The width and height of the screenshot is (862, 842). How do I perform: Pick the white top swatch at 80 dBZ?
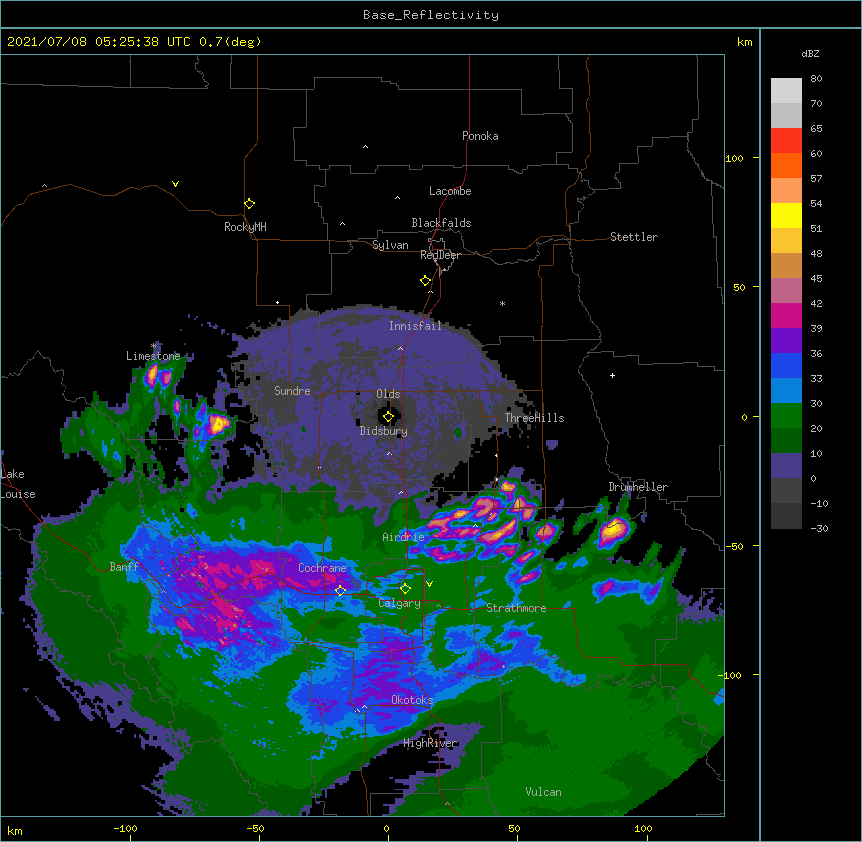(786, 91)
